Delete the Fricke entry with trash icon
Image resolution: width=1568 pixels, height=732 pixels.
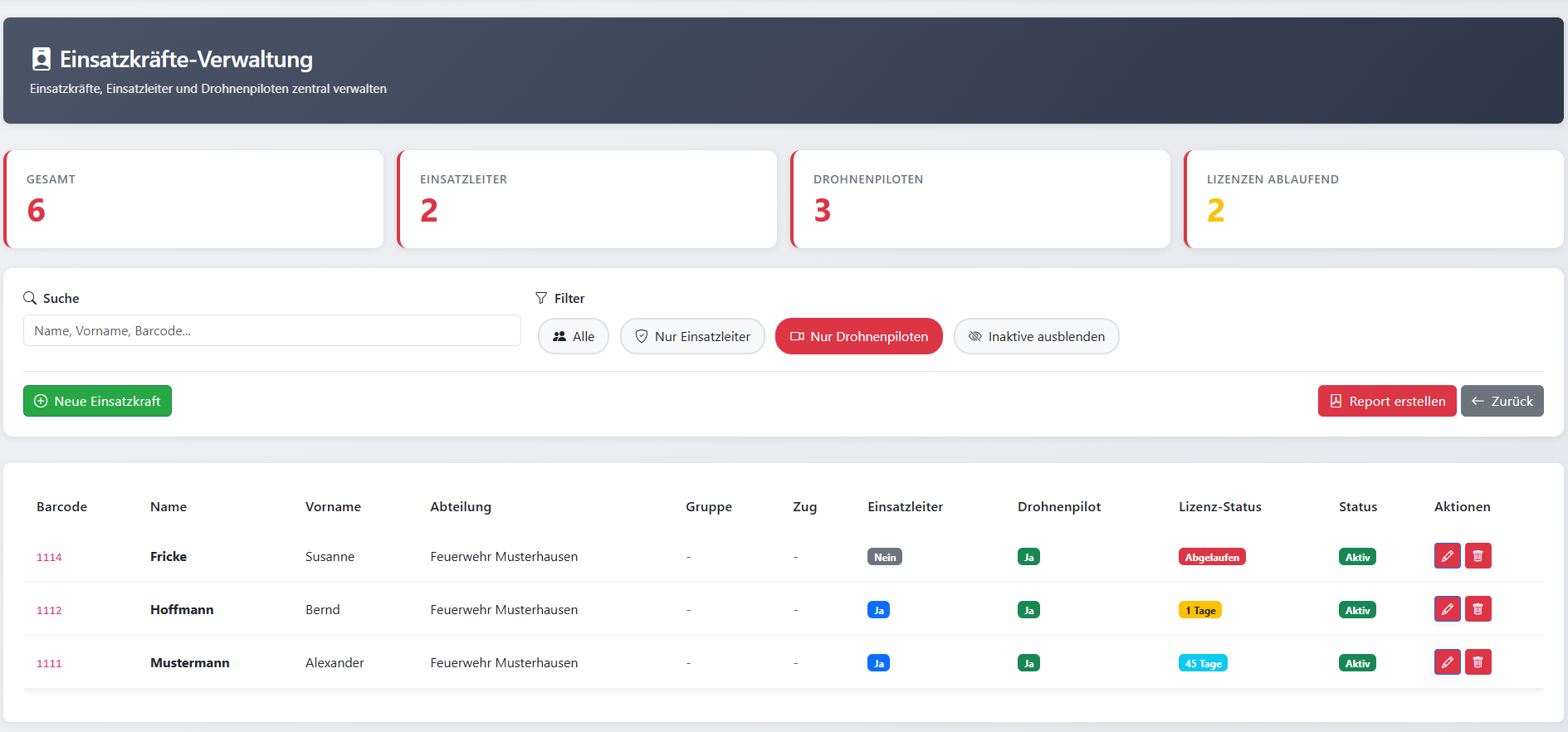[x=1478, y=556]
